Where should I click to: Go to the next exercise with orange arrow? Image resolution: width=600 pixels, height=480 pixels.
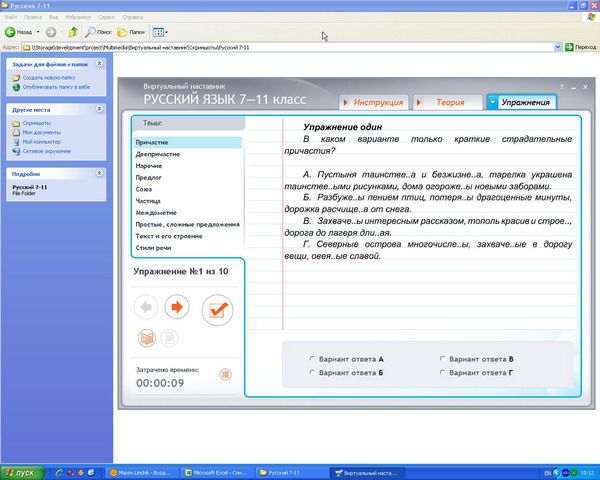pyautogui.click(x=177, y=306)
